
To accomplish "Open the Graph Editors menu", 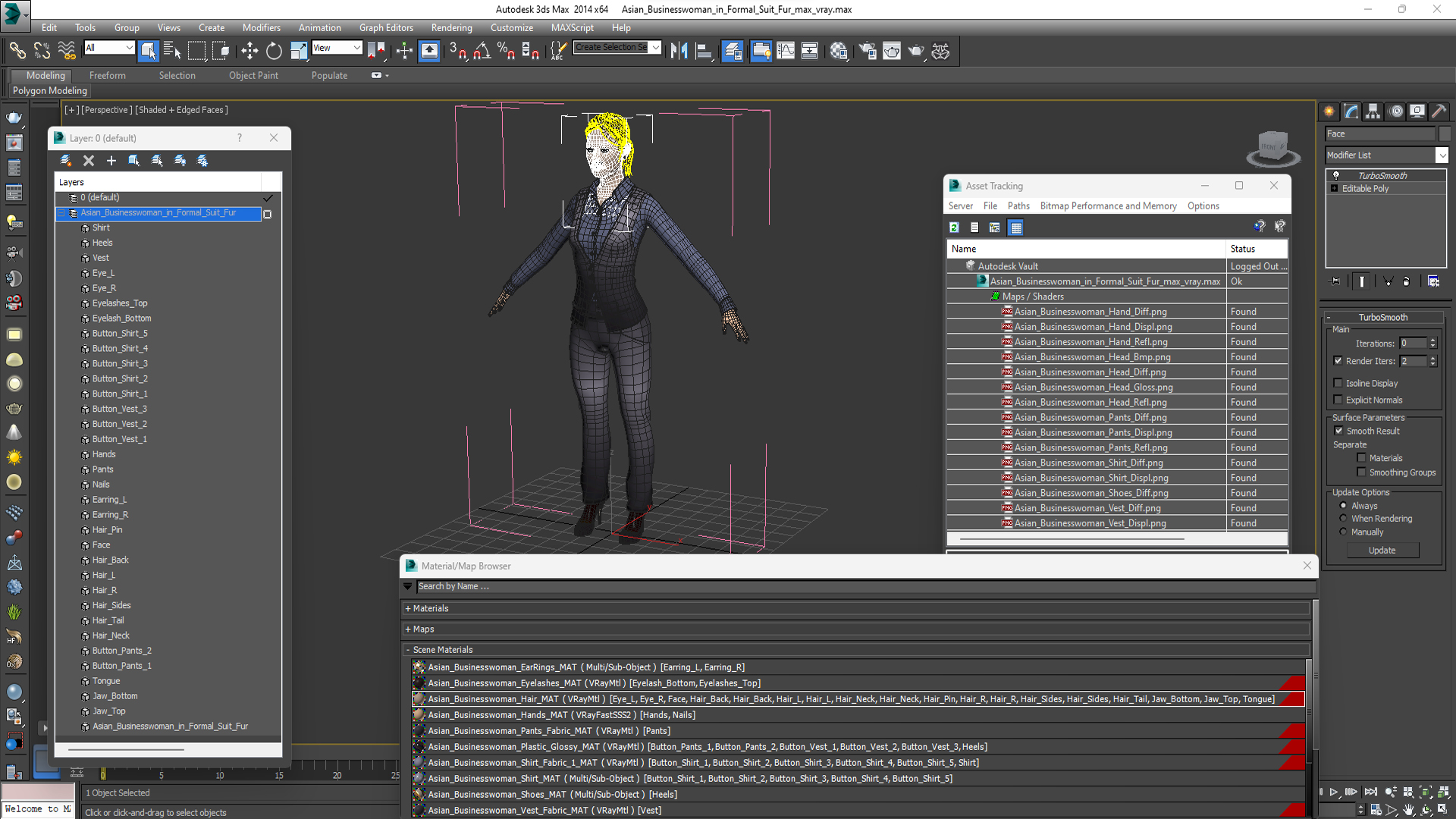I will [386, 27].
